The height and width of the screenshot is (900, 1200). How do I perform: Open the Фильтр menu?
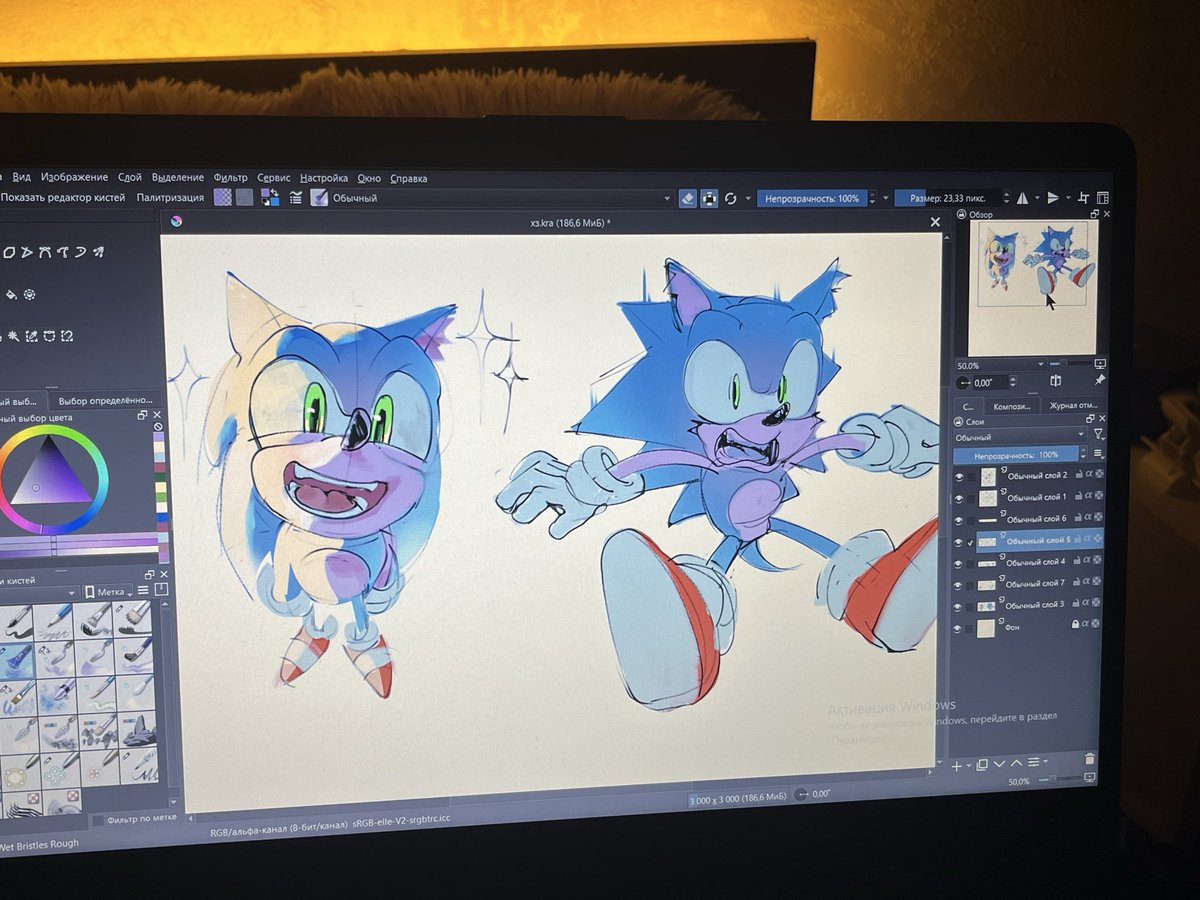tap(231, 178)
